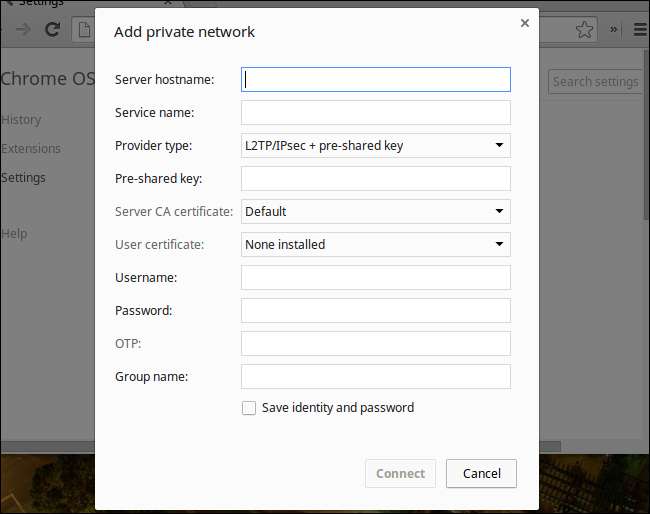The image size is (650, 514).
Task: Expand the Server CA certificate dropdown
Action: 375,212
